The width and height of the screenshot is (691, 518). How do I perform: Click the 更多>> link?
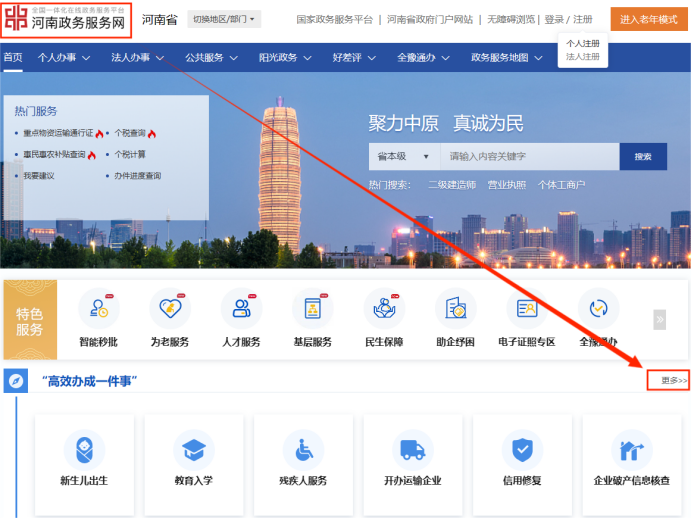click(x=667, y=380)
